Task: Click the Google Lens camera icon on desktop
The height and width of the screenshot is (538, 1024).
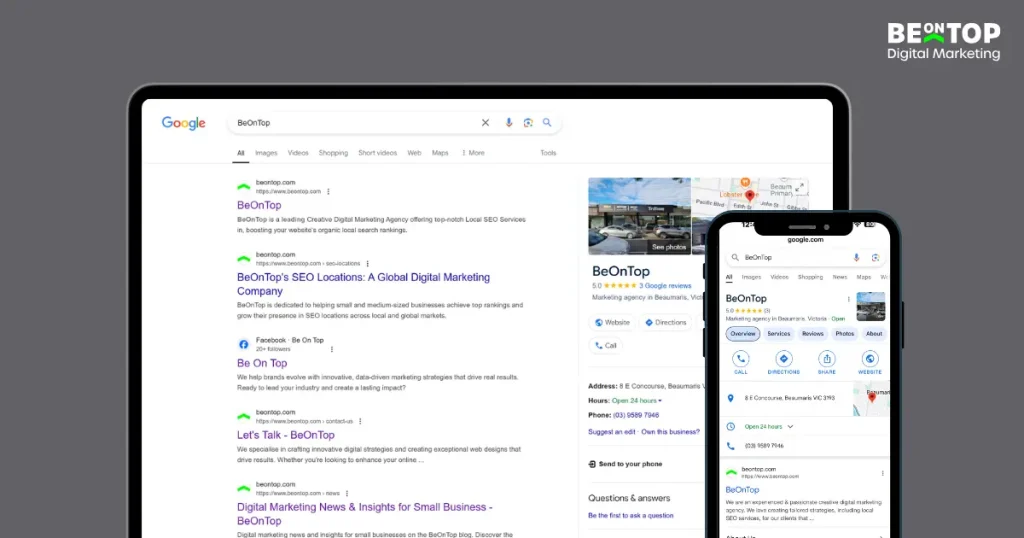Action: click(528, 123)
